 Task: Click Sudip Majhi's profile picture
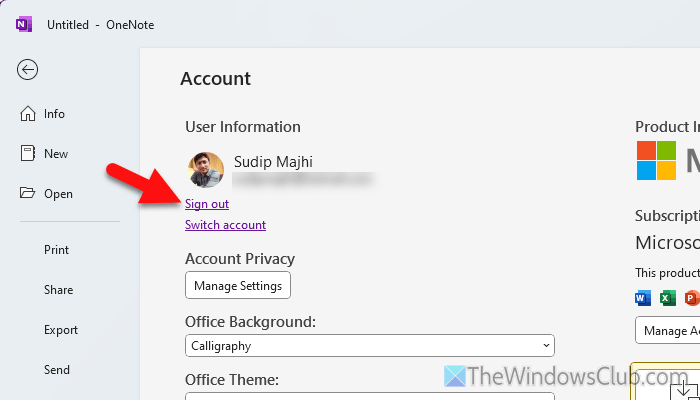pos(205,170)
